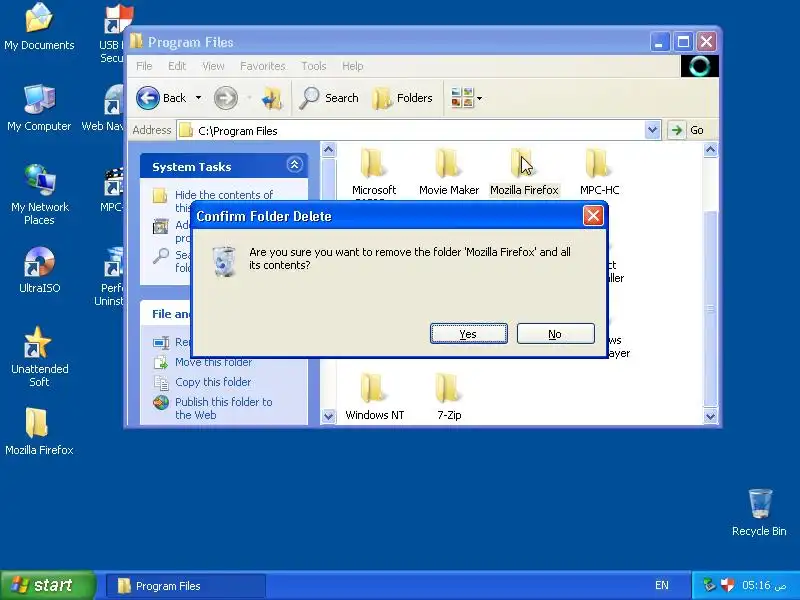Click Copy this folder link

click(x=213, y=382)
